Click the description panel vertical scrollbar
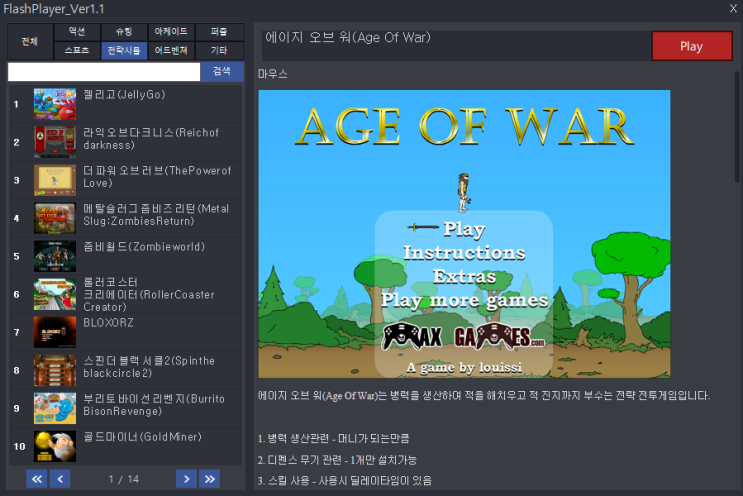This screenshot has height=496, width=743. [737, 126]
